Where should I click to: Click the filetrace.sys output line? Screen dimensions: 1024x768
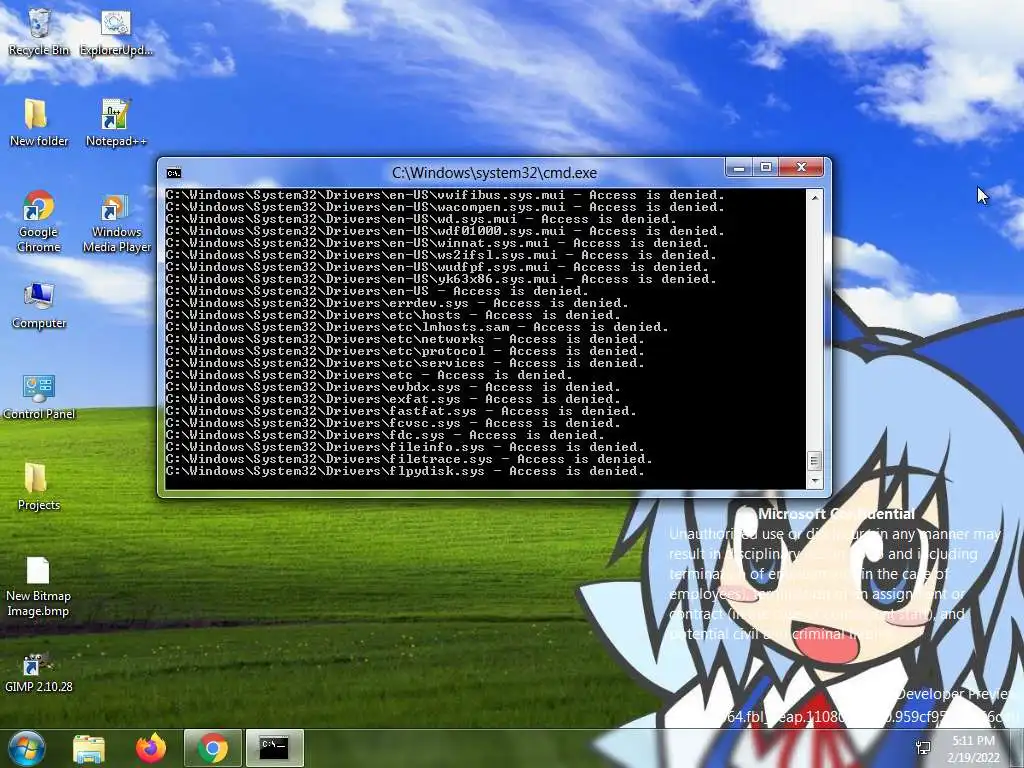[409, 459]
